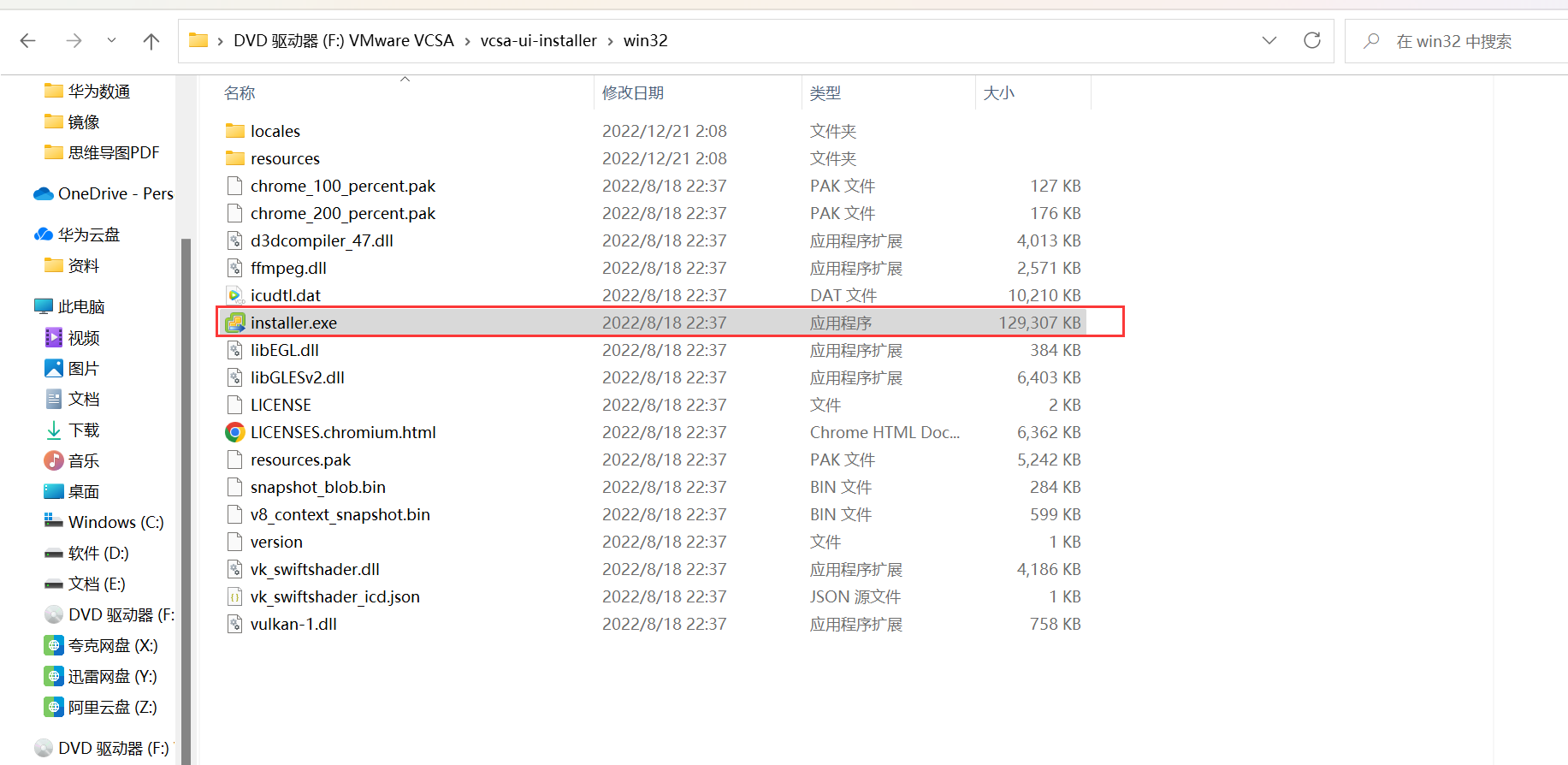Open 下载 folder in sidebar

[x=84, y=430]
